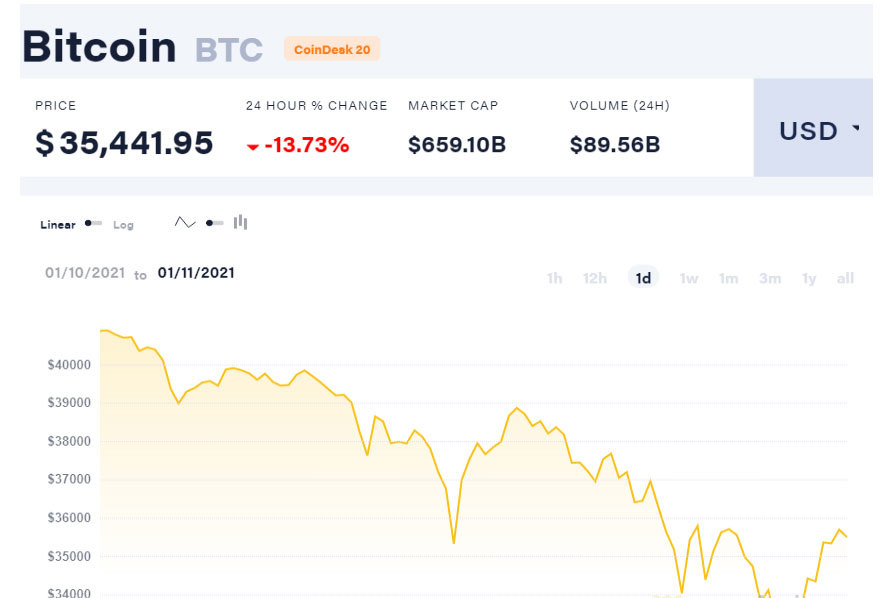The height and width of the screenshot is (598, 893).
Task: Click the Log scale label
Action: [123, 225]
